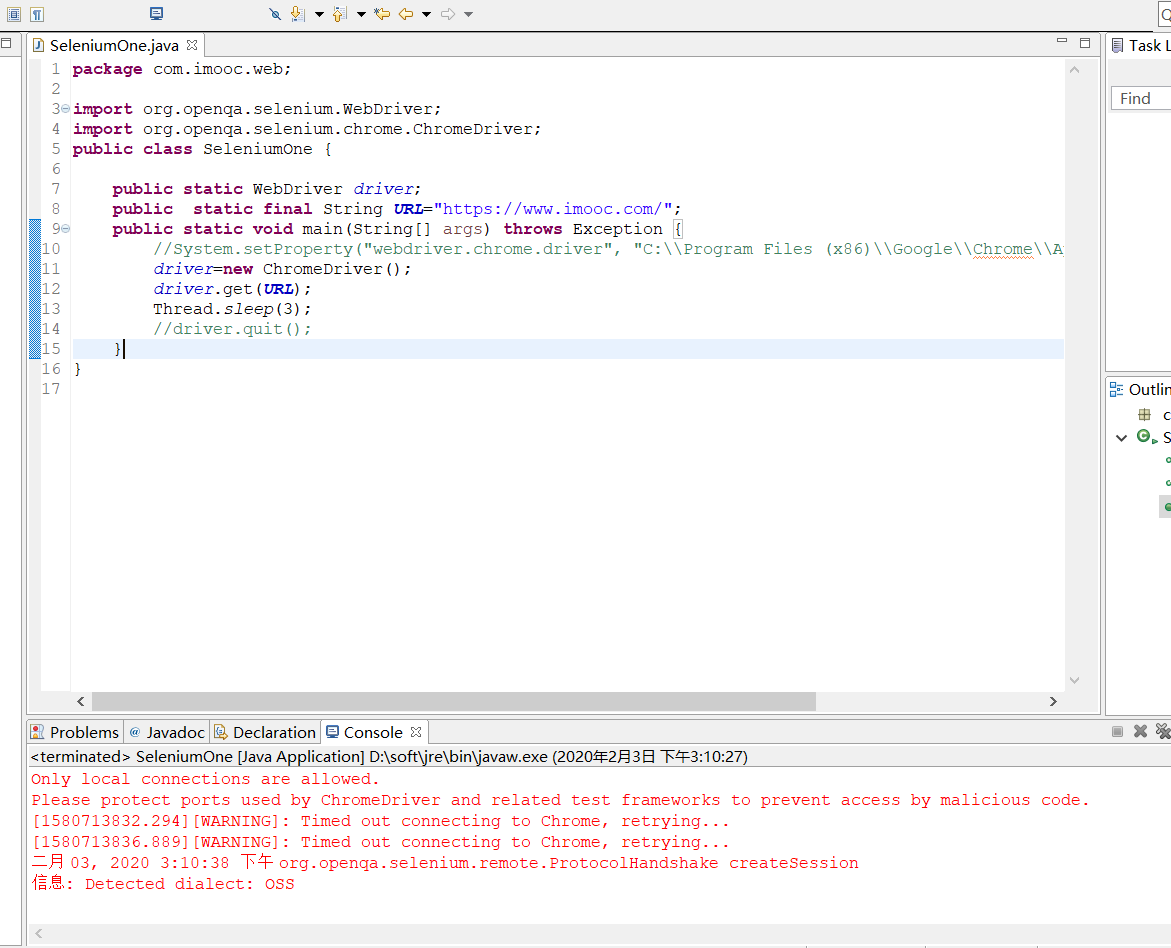Navigate back with the yellow arrow
The width and height of the screenshot is (1171, 948).
[406, 14]
